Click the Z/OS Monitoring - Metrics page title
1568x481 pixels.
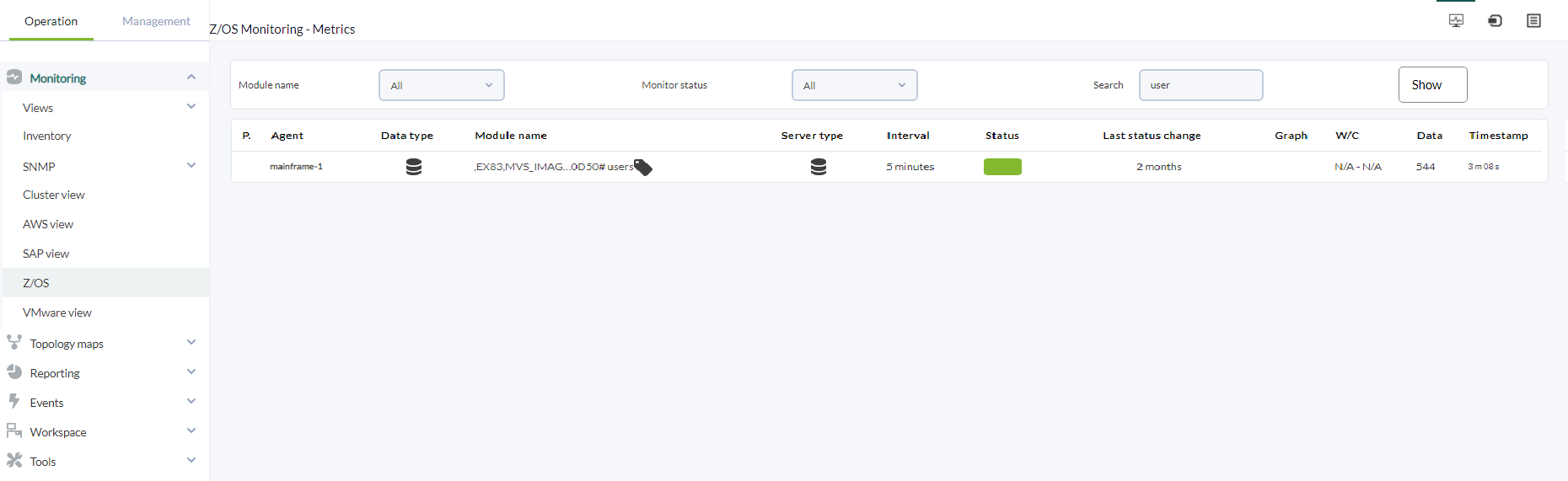tap(282, 29)
